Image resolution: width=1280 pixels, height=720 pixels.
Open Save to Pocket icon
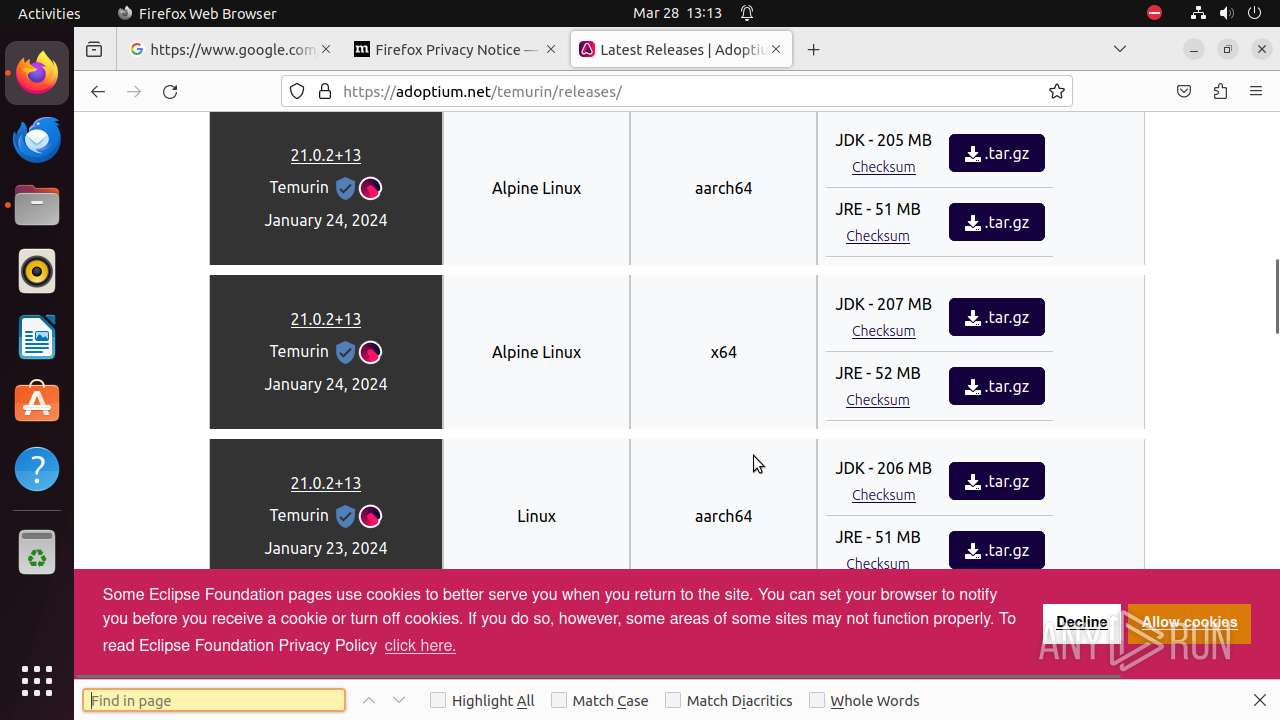pyautogui.click(x=1184, y=91)
